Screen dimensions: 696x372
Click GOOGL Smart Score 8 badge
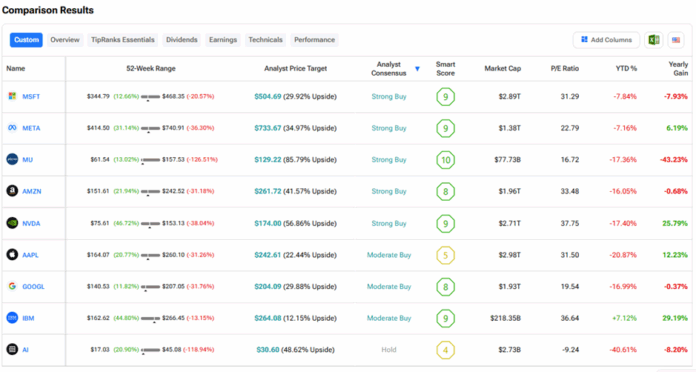pos(445,287)
